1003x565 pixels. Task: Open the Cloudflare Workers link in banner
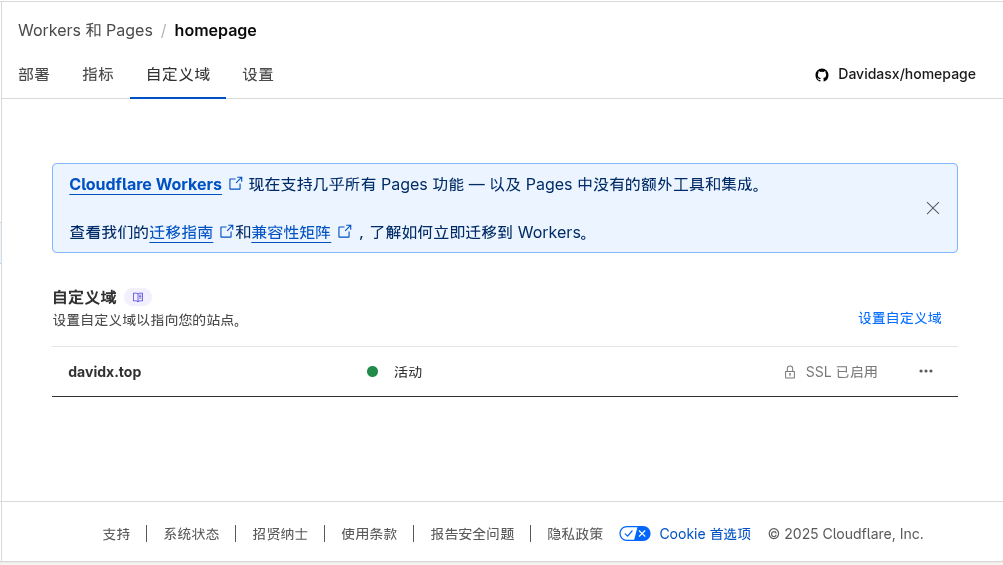[146, 185]
